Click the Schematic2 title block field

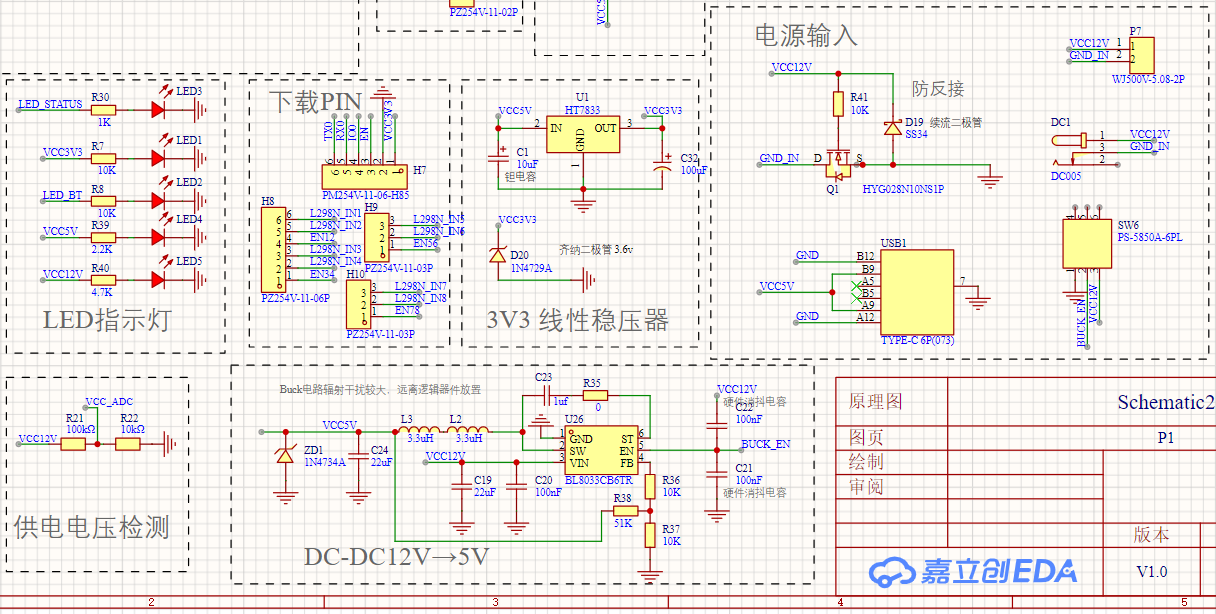(1165, 402)
